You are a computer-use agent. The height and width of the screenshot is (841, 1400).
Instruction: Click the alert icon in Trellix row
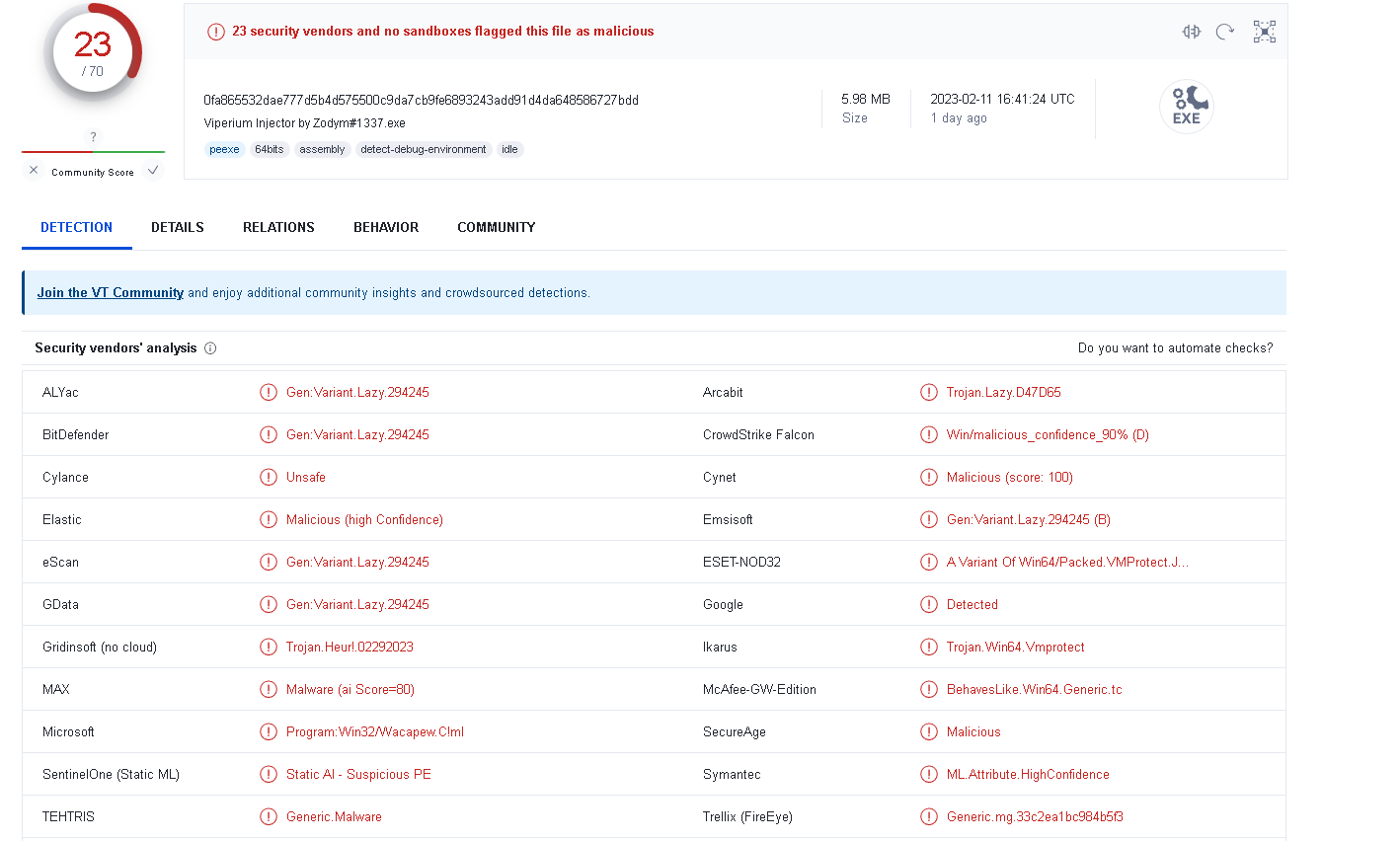pyautogui.click(x=929, y=816)
